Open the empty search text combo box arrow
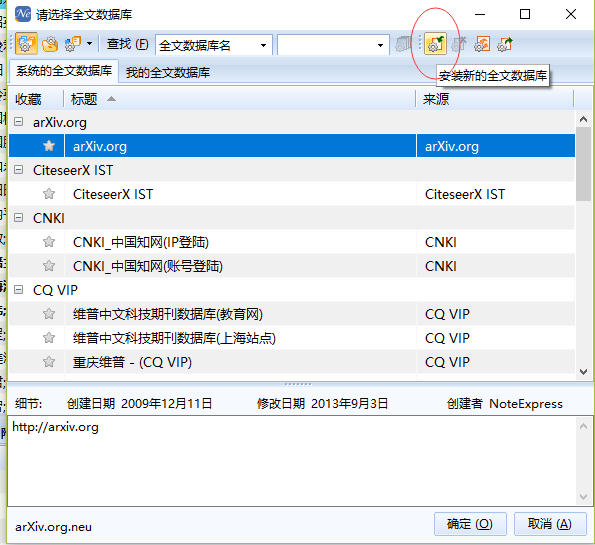This screenshot has width=595, height=545. (380, 46)
